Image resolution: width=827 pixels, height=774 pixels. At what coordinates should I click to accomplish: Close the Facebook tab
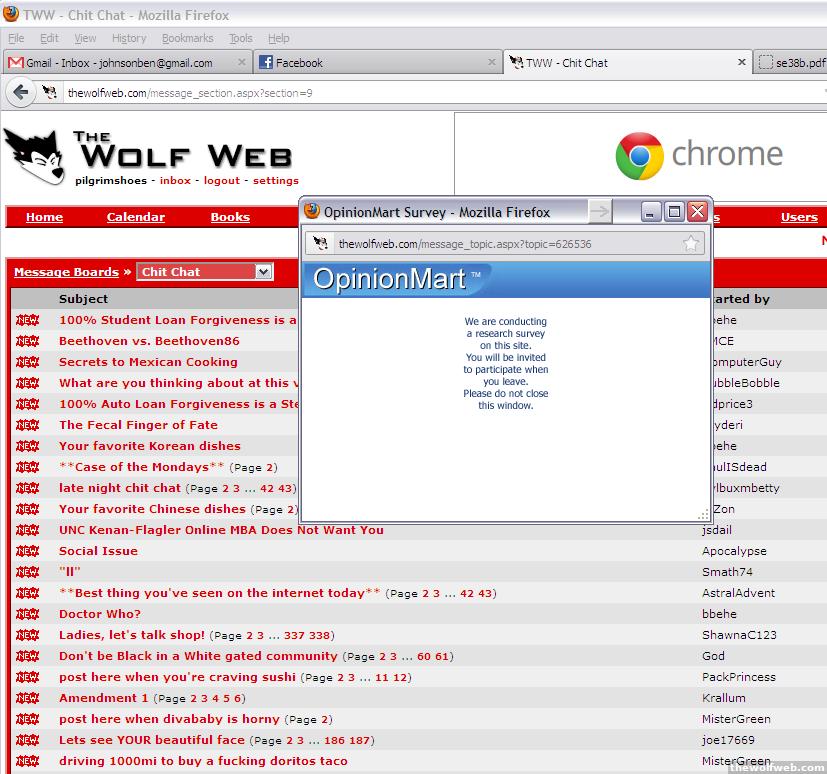tap(491, 63)
